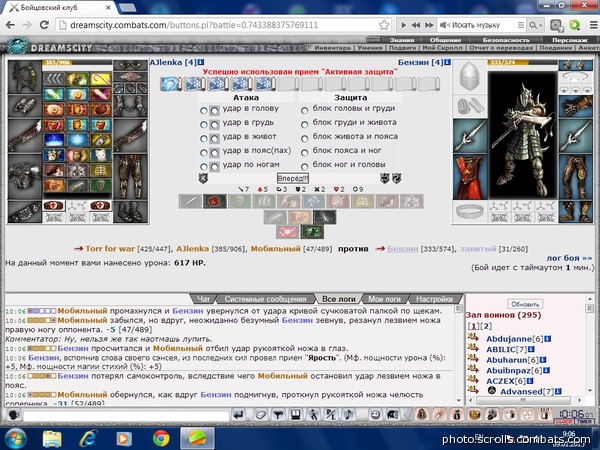Open the music search dropdown arrow
This screenshot has width=600, height=450.
coord(541,25)
